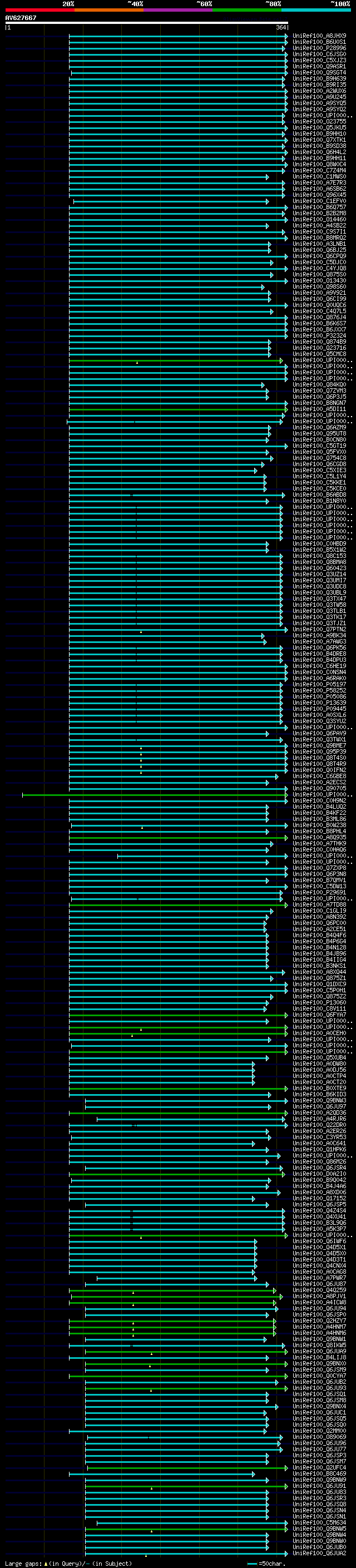Viewport: 356px width, 1568px height.
Task: Select hit label UniRef100_A9U245
Action: [x=319, y=97]
